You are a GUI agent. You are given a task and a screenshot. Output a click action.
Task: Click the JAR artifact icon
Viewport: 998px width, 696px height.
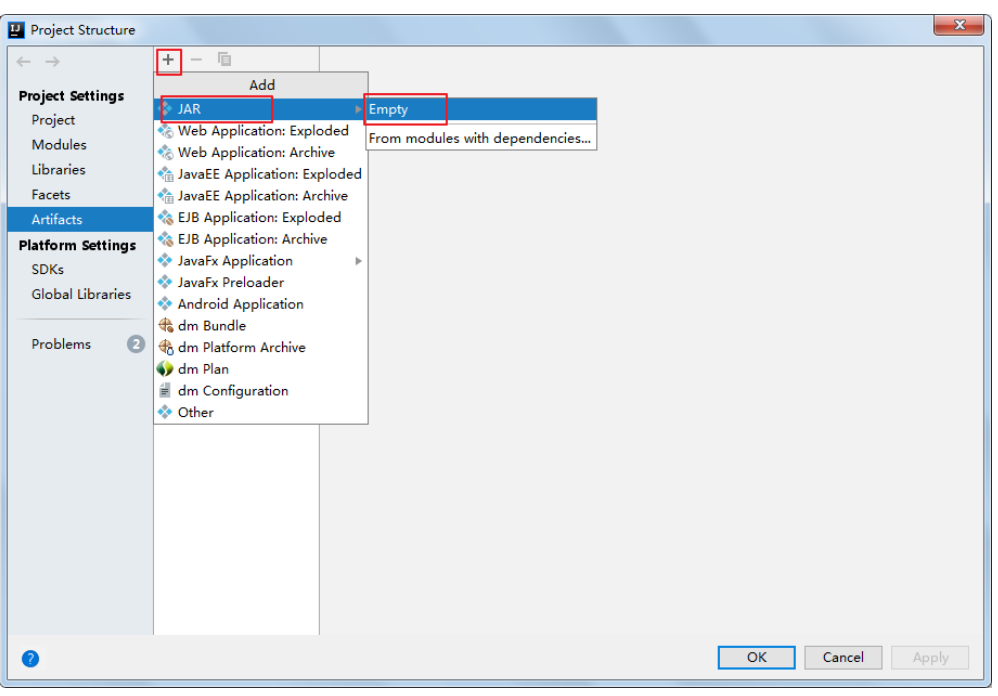pyautogui.click(x=165, y=109)
